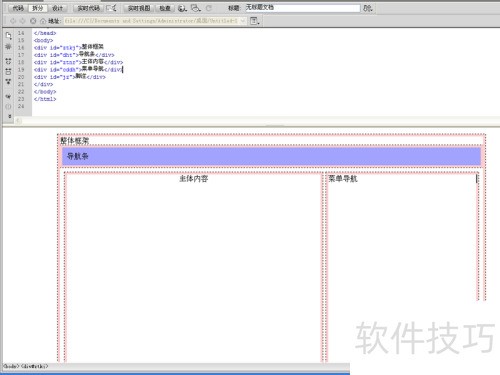Image resolution: width=500 pixels, height=375 pixels.
Task: Click code line 19 with 菜单导航
Action: [78, 69]
